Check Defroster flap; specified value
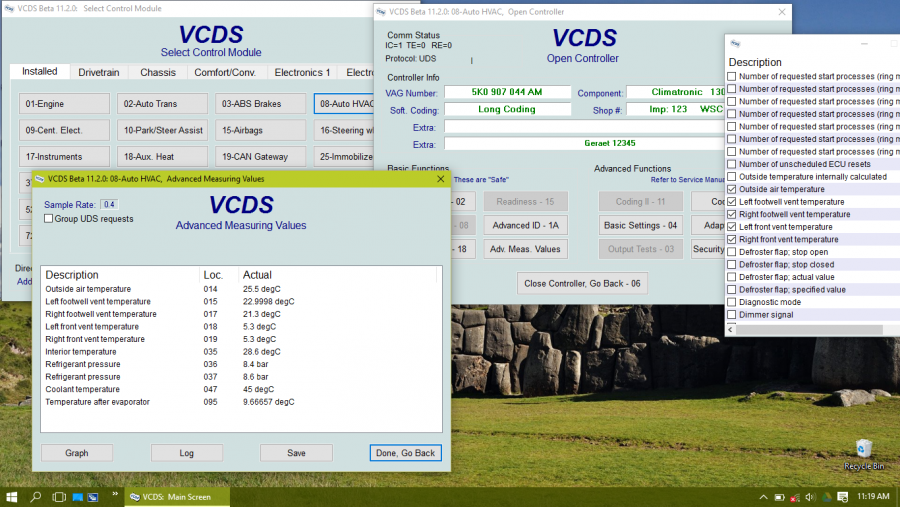The height and width of the screenshot is (507, 900). click(x=732, y=290)
